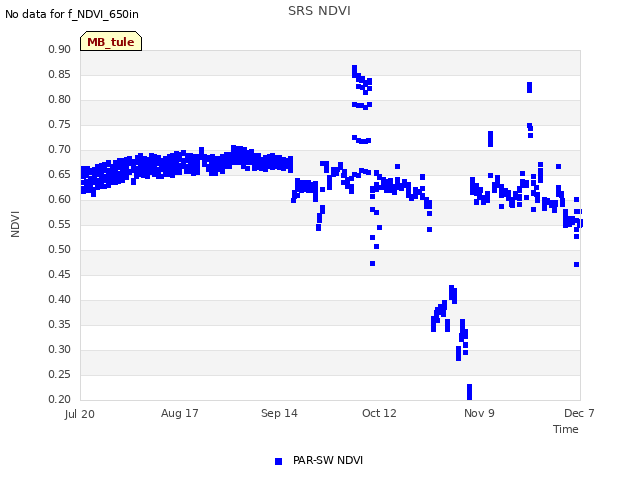Click the Time x-axis label

(566, 429)
